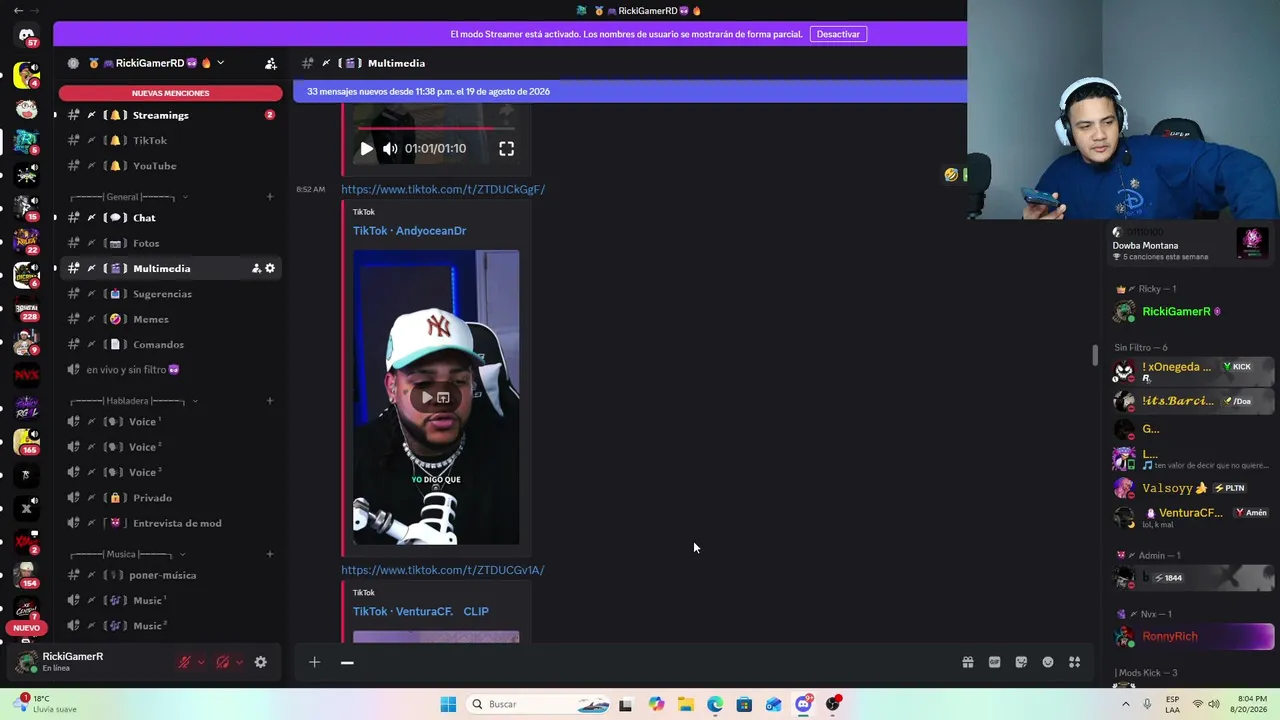Open the sticker picker
The width and height of the screenshot is (1280, 720).
coord(1021,662)
